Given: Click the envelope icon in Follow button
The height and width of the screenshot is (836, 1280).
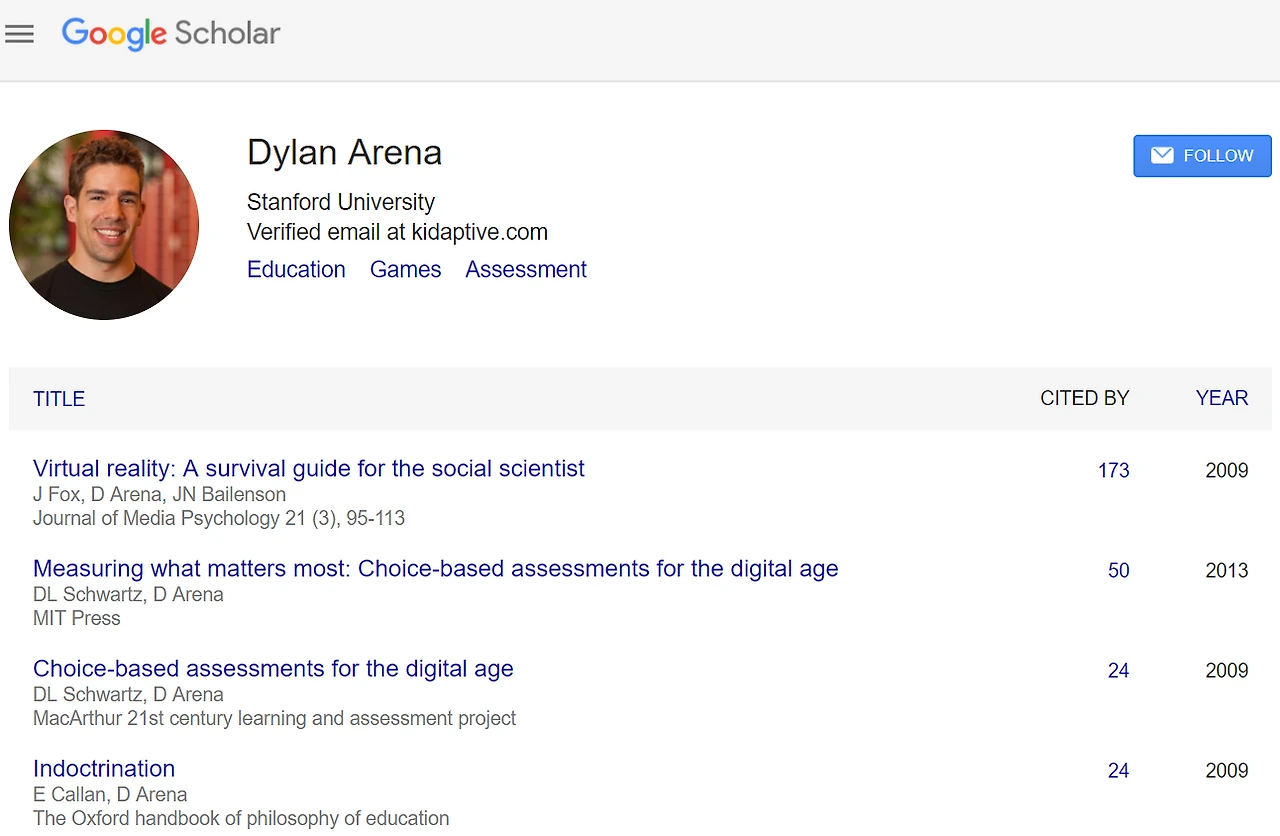Looking at the screenshot, I should (1162, 156).
